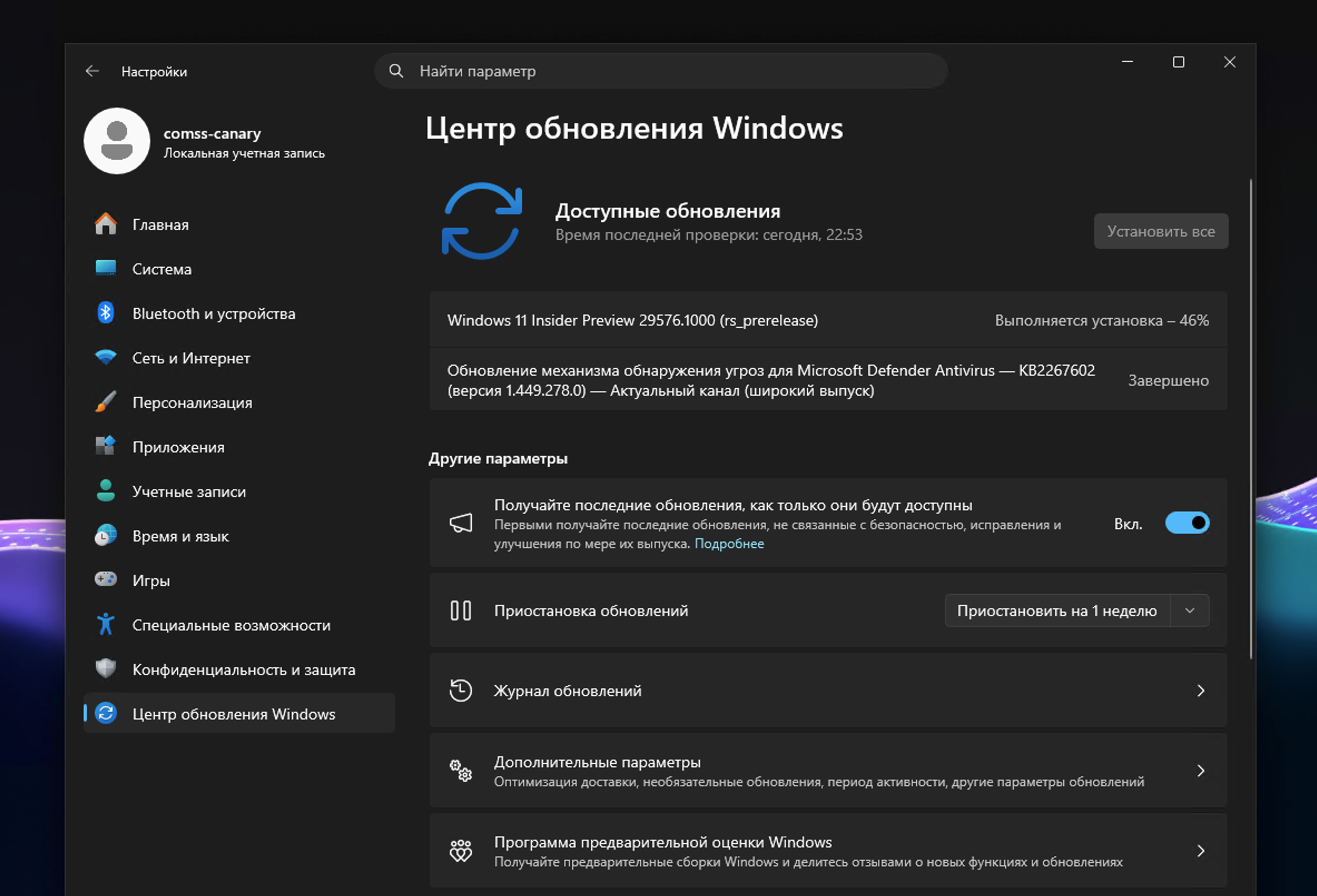Open Время и язык section
Viewport: 1317px width, 896px height.
239,535
